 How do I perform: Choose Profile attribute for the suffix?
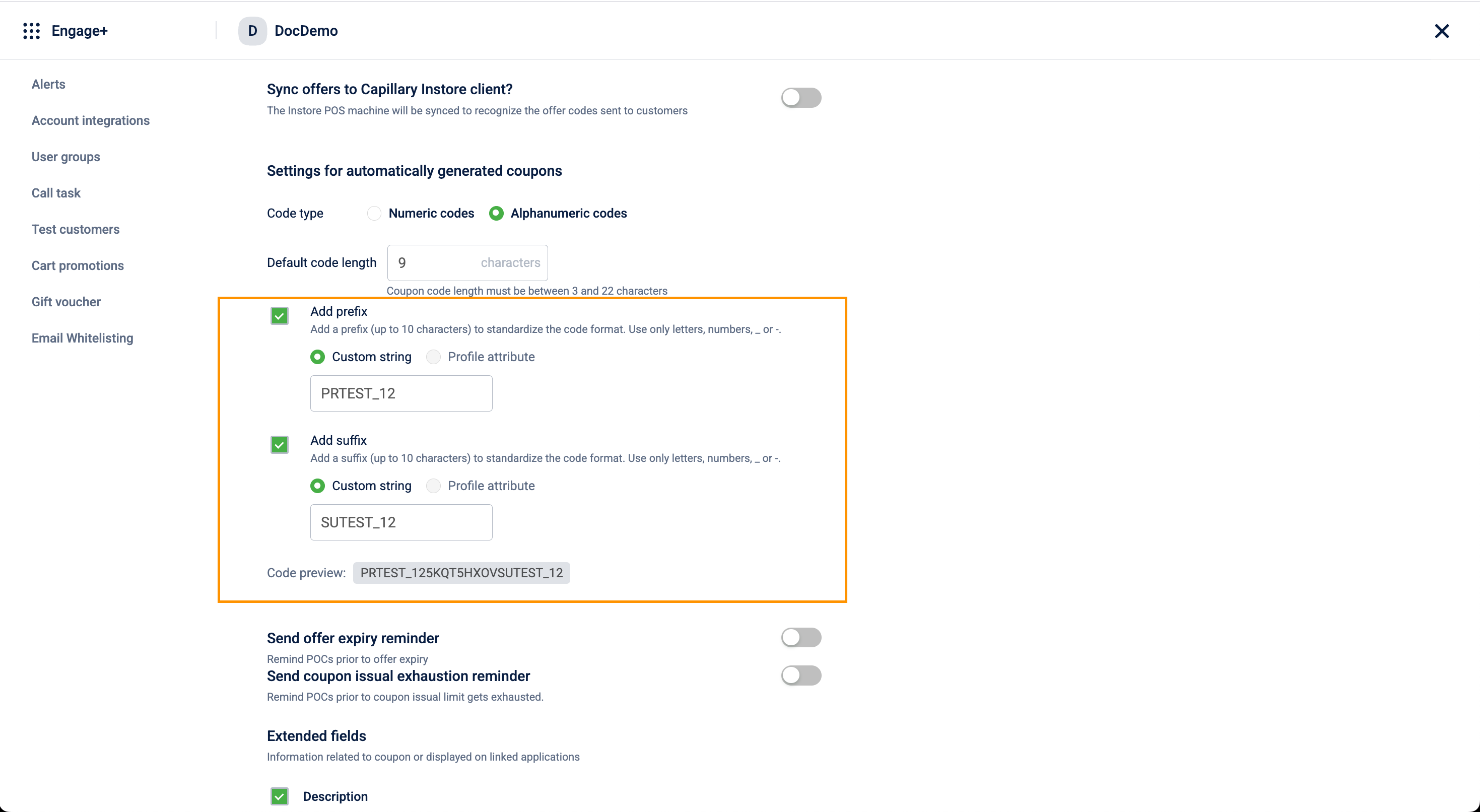pyautogui.click(x=433, y=486)
